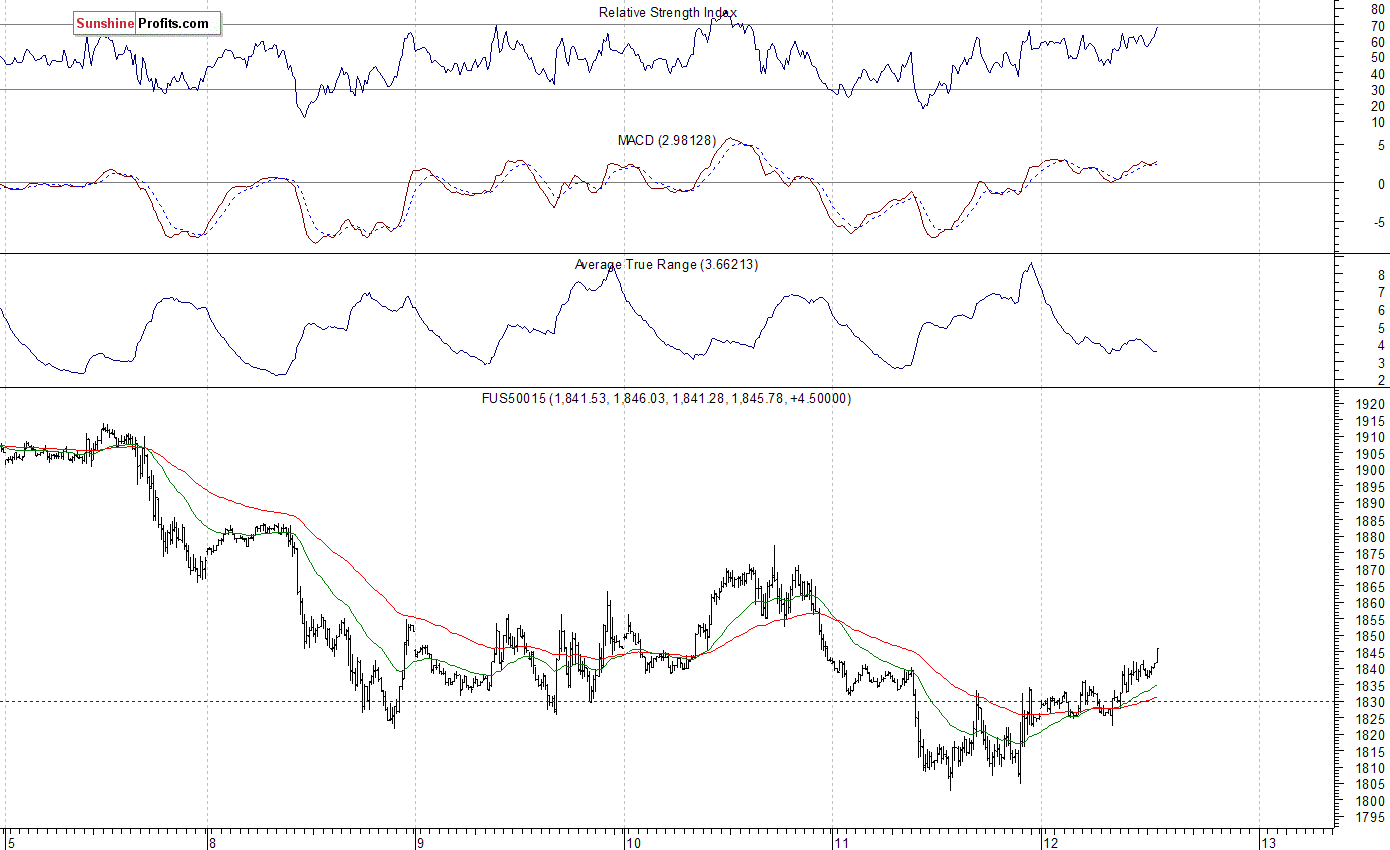Click the MACD scale value 0
1390x850 pixels.
[1381, 184]
